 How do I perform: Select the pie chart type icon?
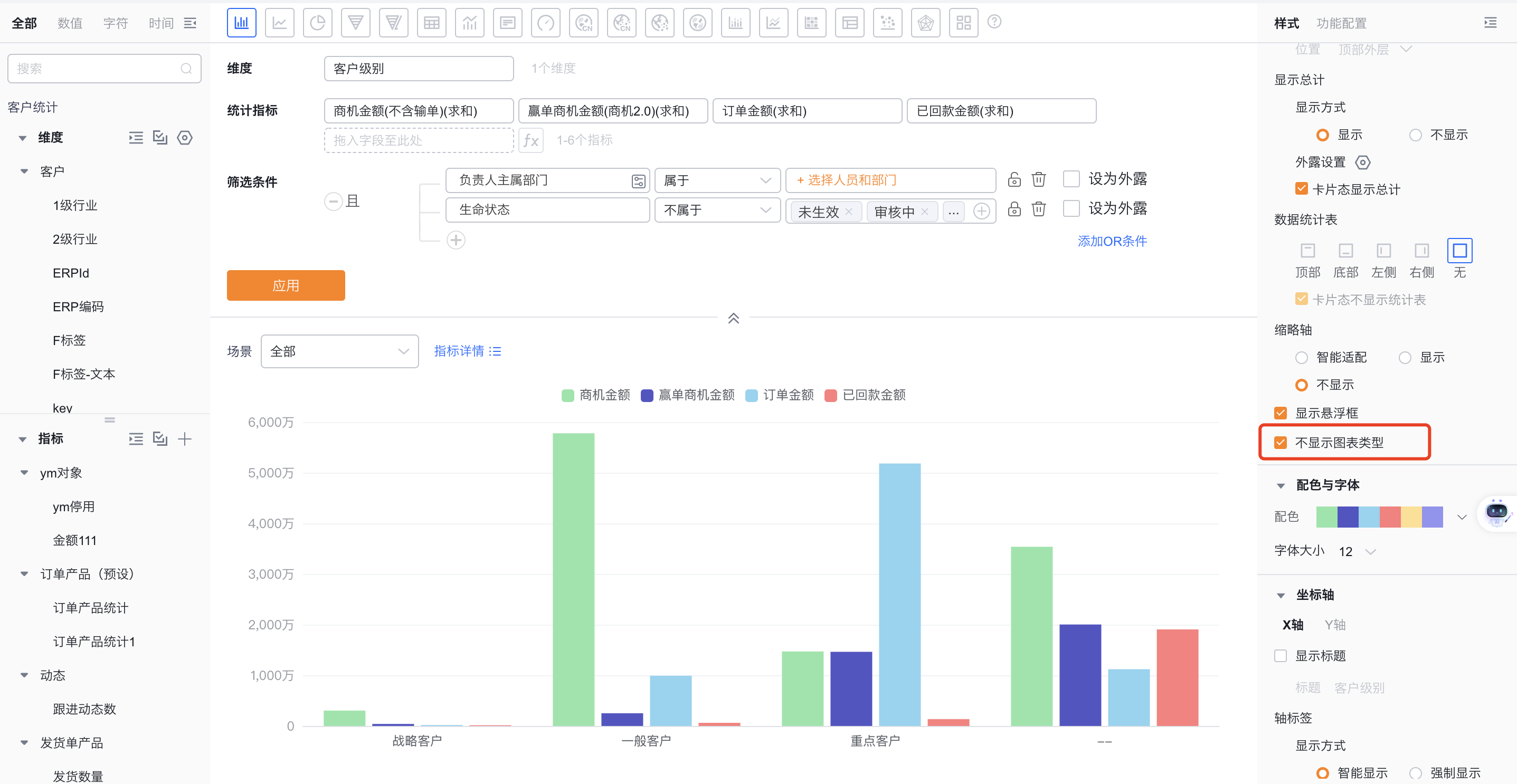(x=317, y=23)
